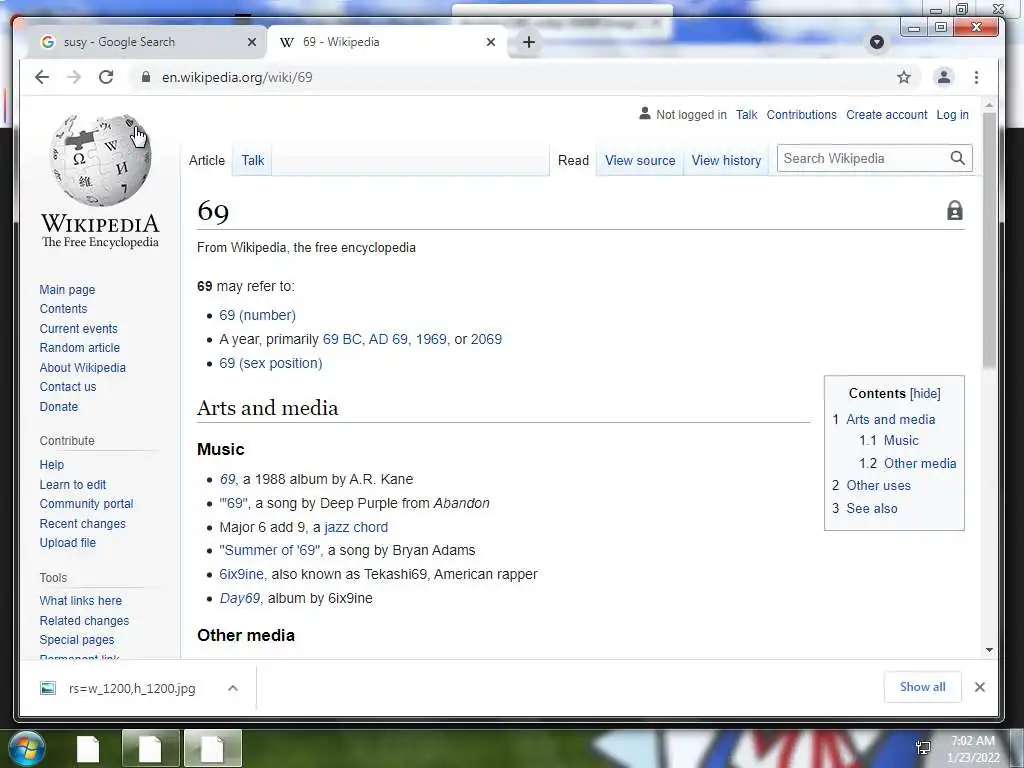Open the jazz chord link
The width and height of the screenshot is (1024, 768).
click(x=356, y=527)
